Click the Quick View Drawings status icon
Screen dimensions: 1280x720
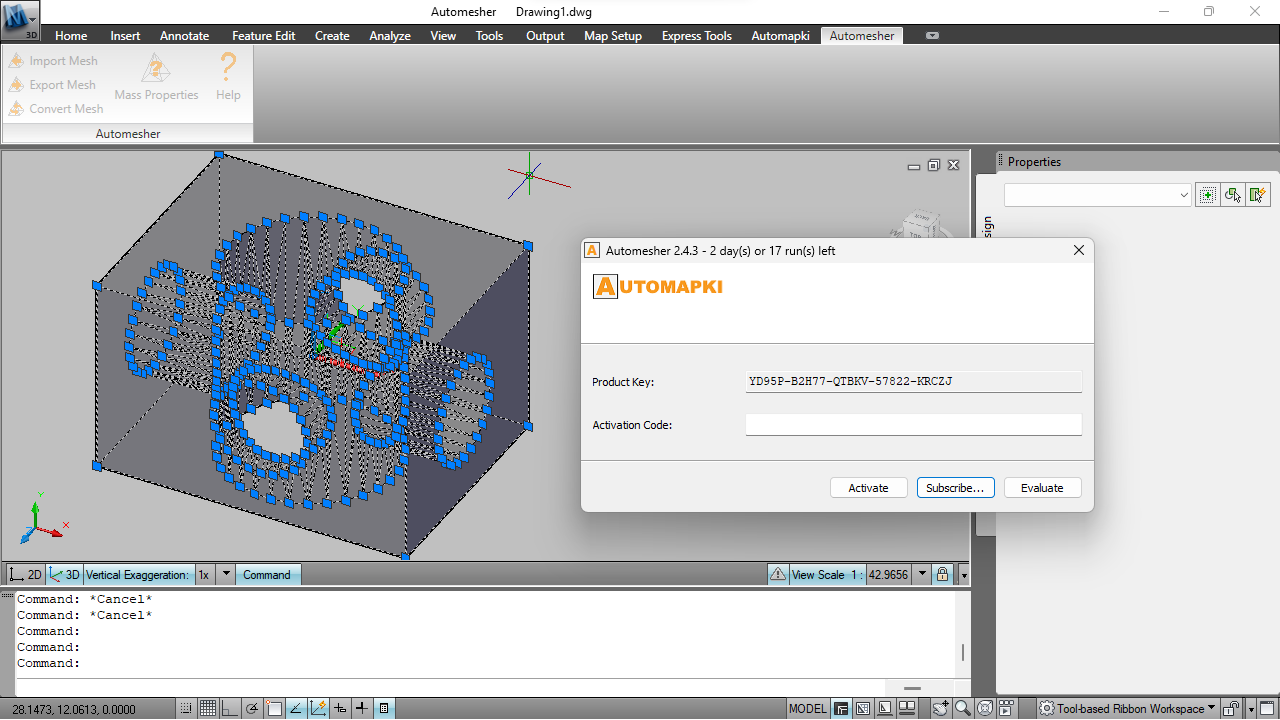pyautogui.click(x=906, y=709)
